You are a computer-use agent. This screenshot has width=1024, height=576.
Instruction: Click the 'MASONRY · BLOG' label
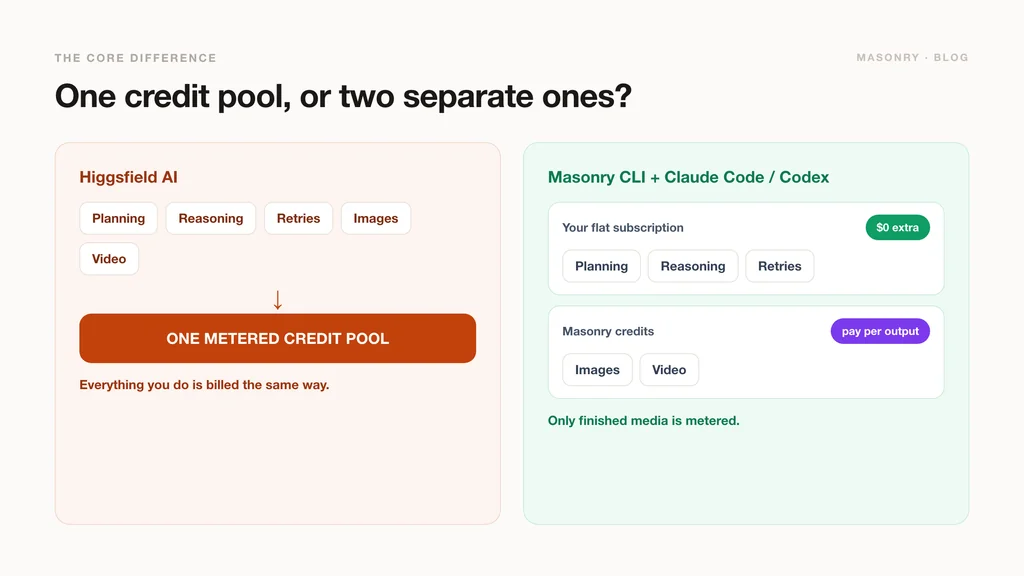[912, 57]
